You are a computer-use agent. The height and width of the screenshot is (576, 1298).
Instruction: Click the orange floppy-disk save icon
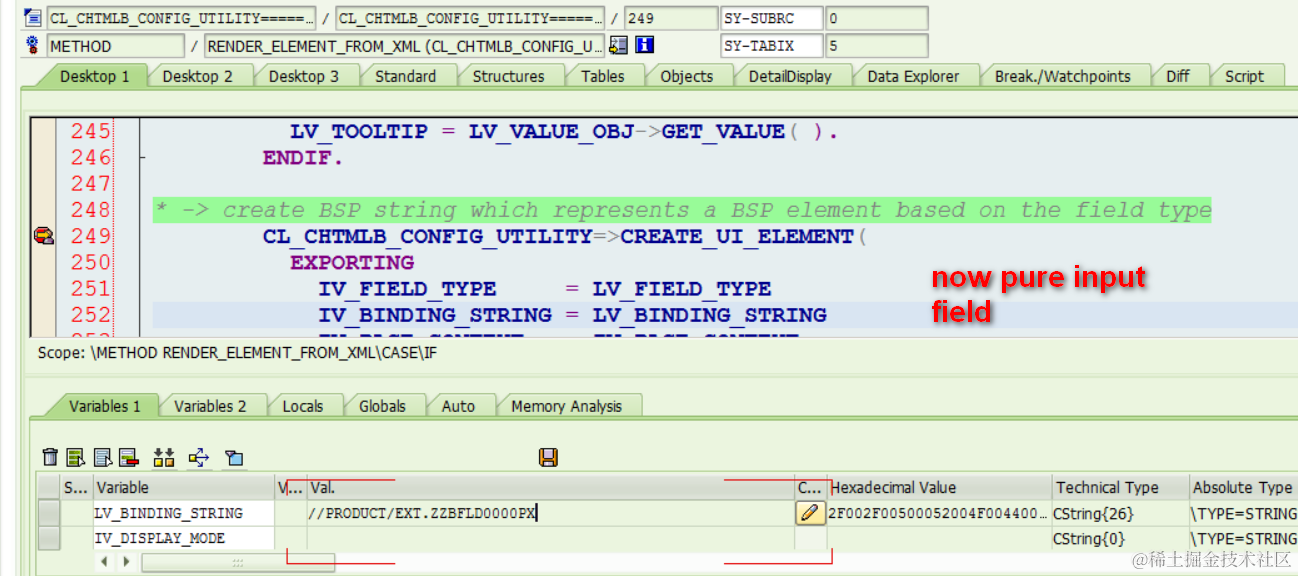pos(548,457)
